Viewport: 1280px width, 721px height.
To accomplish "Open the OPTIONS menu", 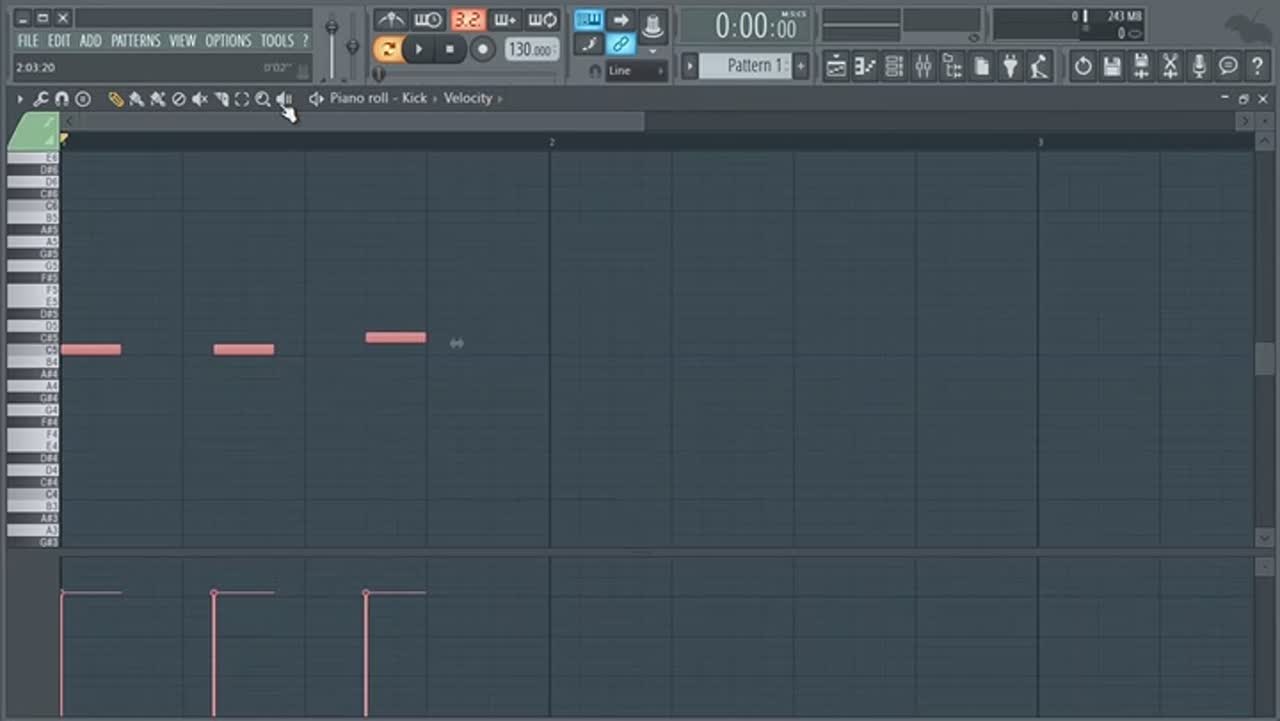I will pos(228,41).
